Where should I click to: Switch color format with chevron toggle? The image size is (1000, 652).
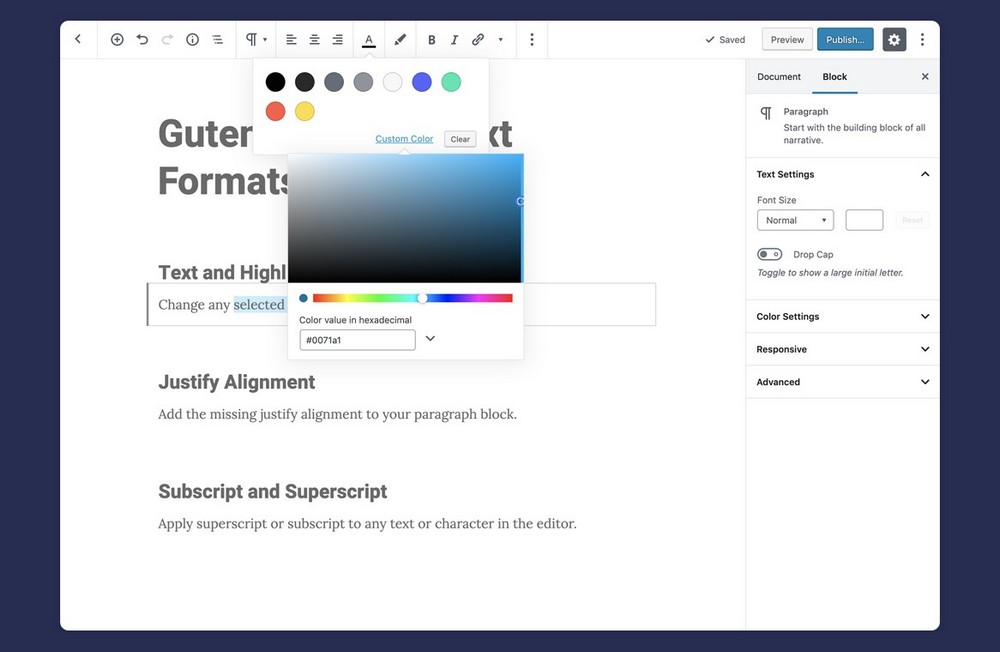pos(430,339)
